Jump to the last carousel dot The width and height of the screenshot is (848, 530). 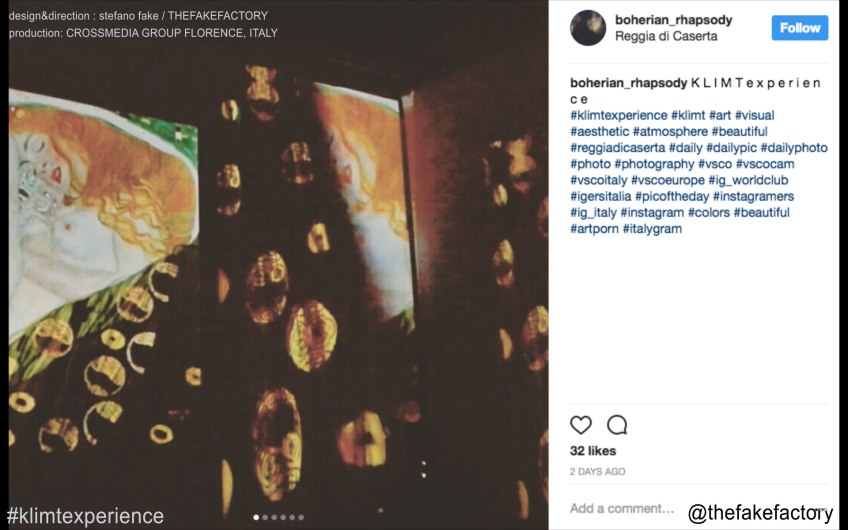point(301,518)
